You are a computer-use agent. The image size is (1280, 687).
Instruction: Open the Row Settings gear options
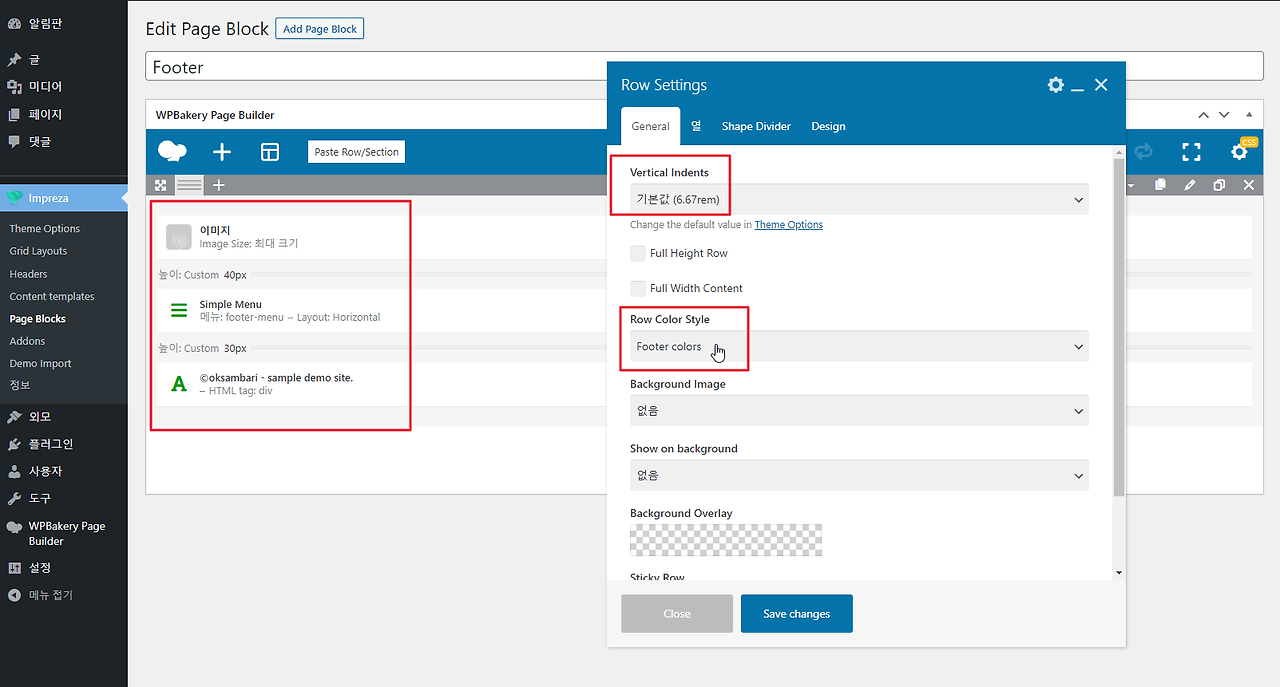pos(1055,85)
